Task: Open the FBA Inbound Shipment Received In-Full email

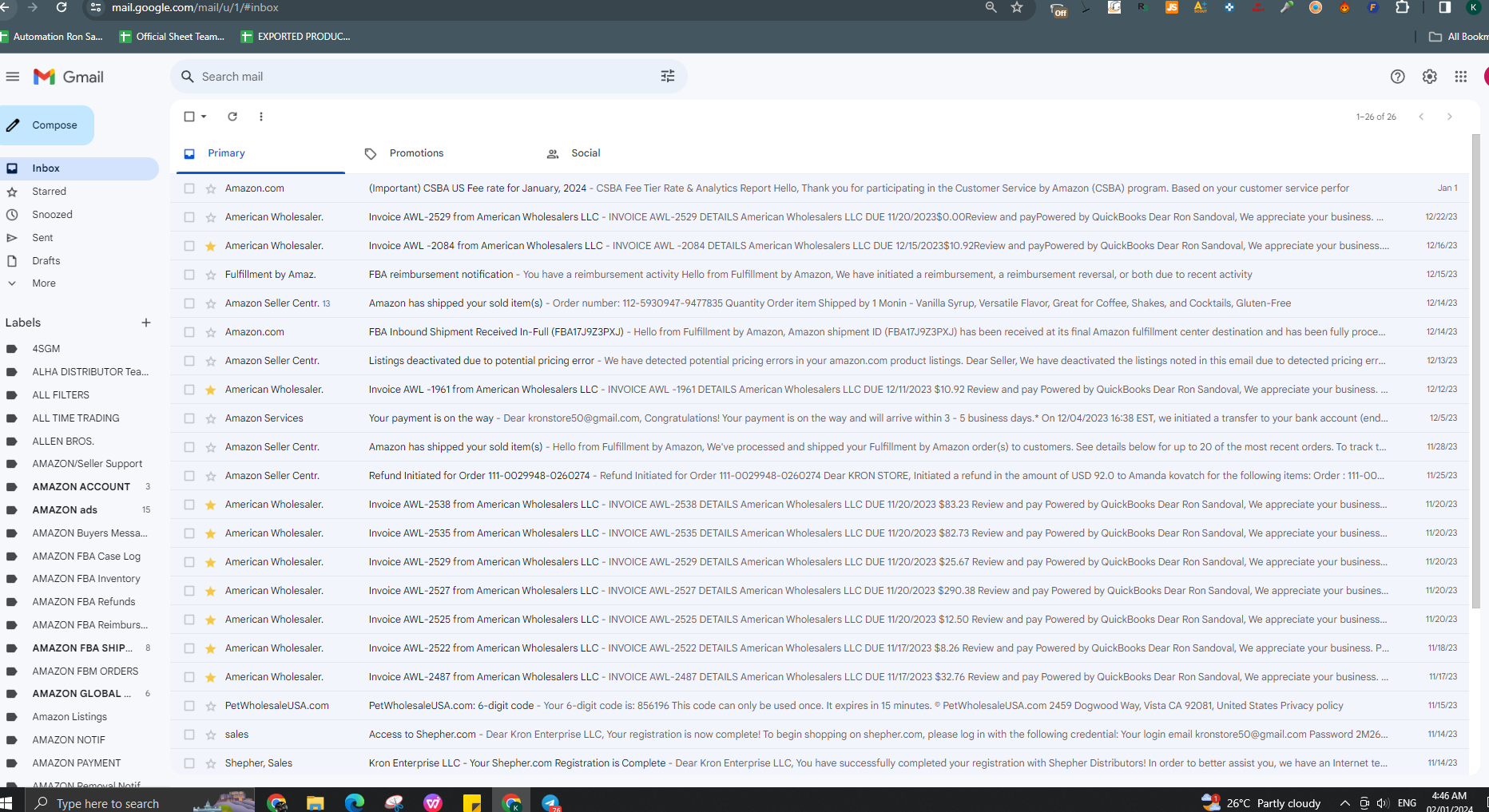Action: pyautogui.click(x=820, y=332)
